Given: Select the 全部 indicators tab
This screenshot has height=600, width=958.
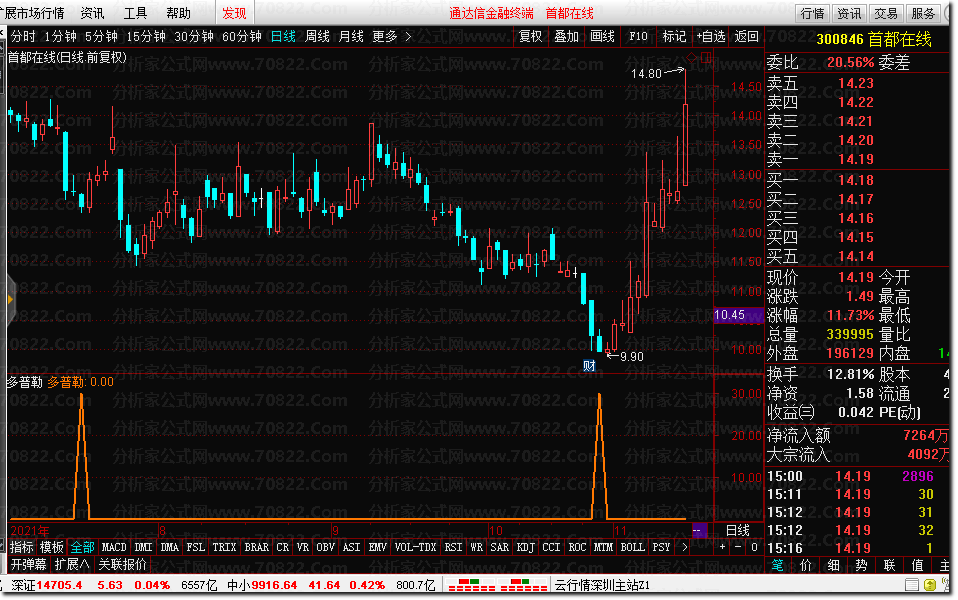Looking at the screenshot, I should coord(82,547).
